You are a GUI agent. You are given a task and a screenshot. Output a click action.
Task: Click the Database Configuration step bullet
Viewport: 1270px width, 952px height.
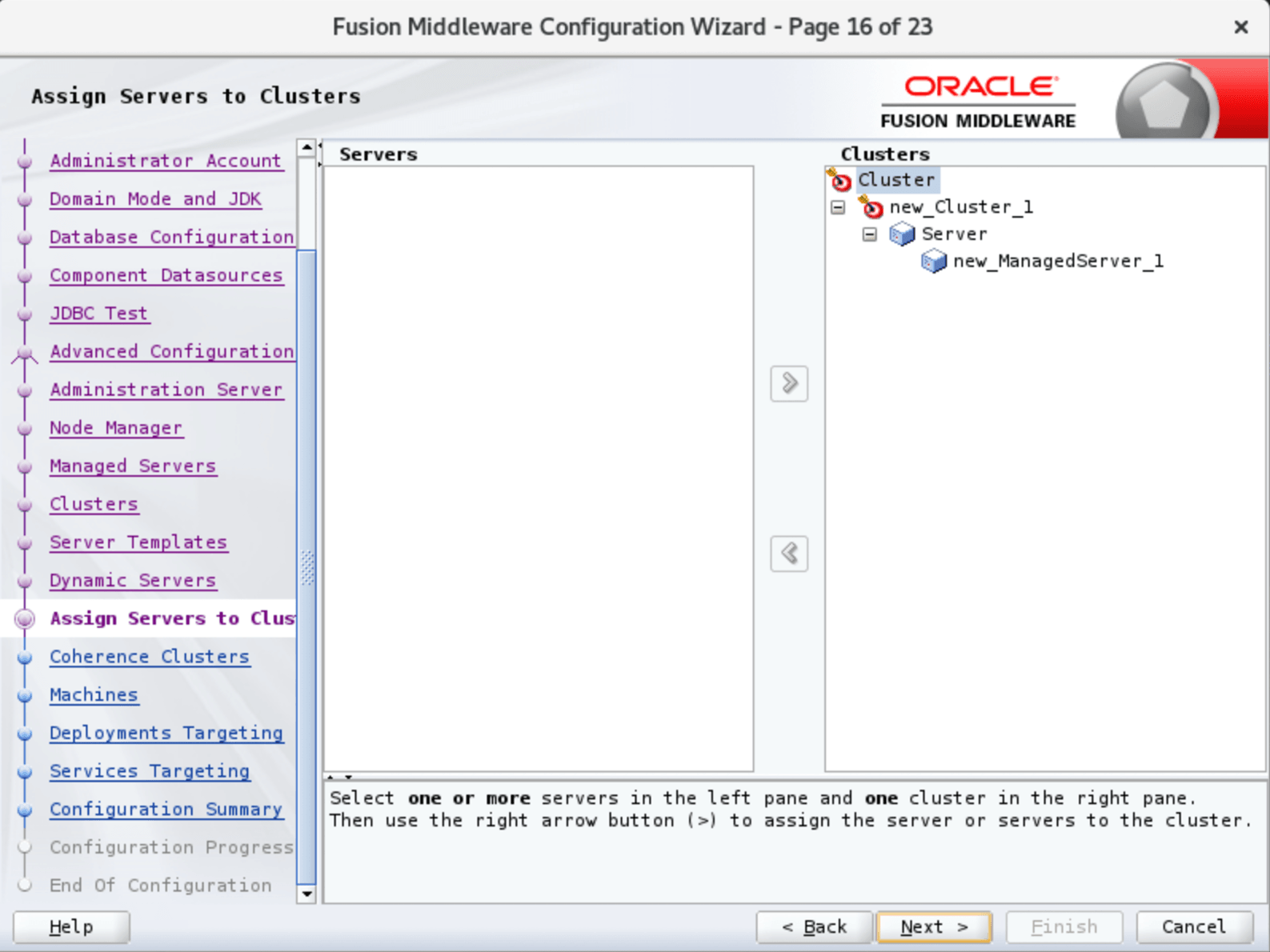(x=25, y=238)
